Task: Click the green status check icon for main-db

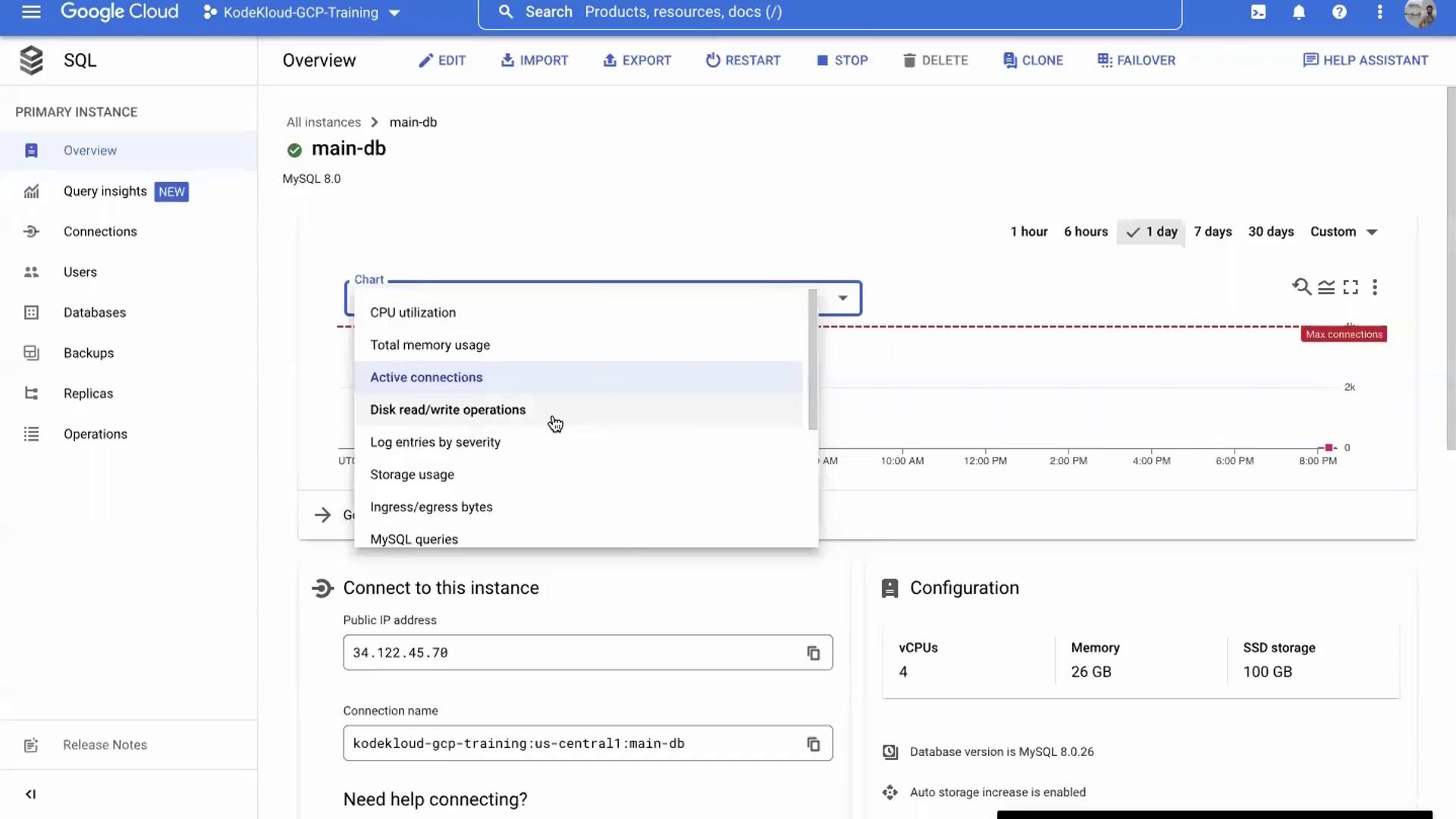Action: [294, 150]
